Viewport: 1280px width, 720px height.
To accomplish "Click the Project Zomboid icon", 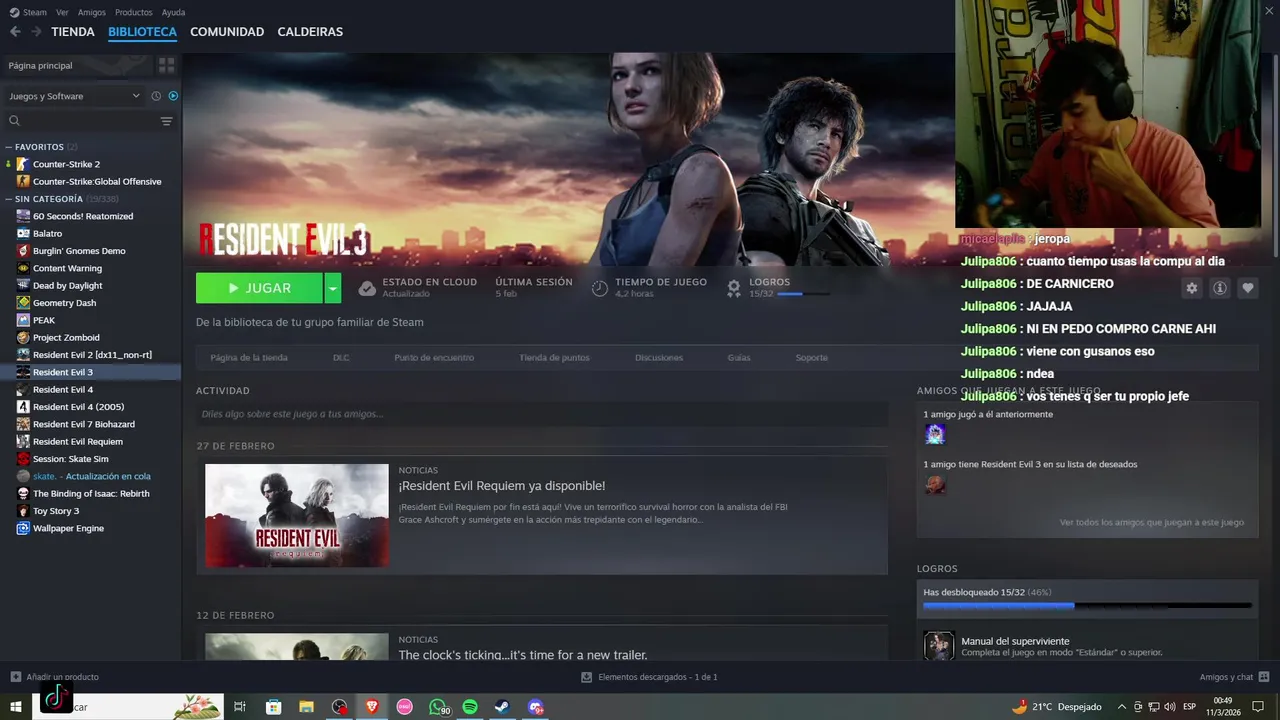I will (x=23, y=337).
